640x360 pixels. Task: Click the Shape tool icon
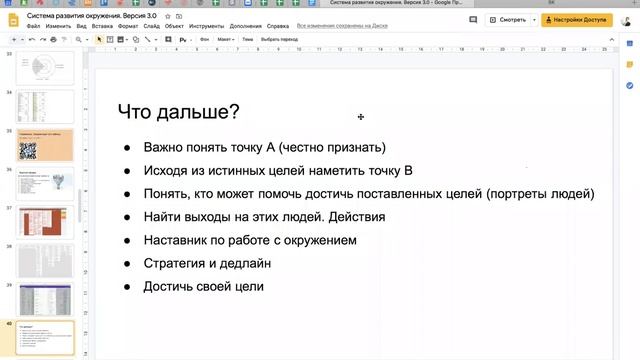(136, 40)
